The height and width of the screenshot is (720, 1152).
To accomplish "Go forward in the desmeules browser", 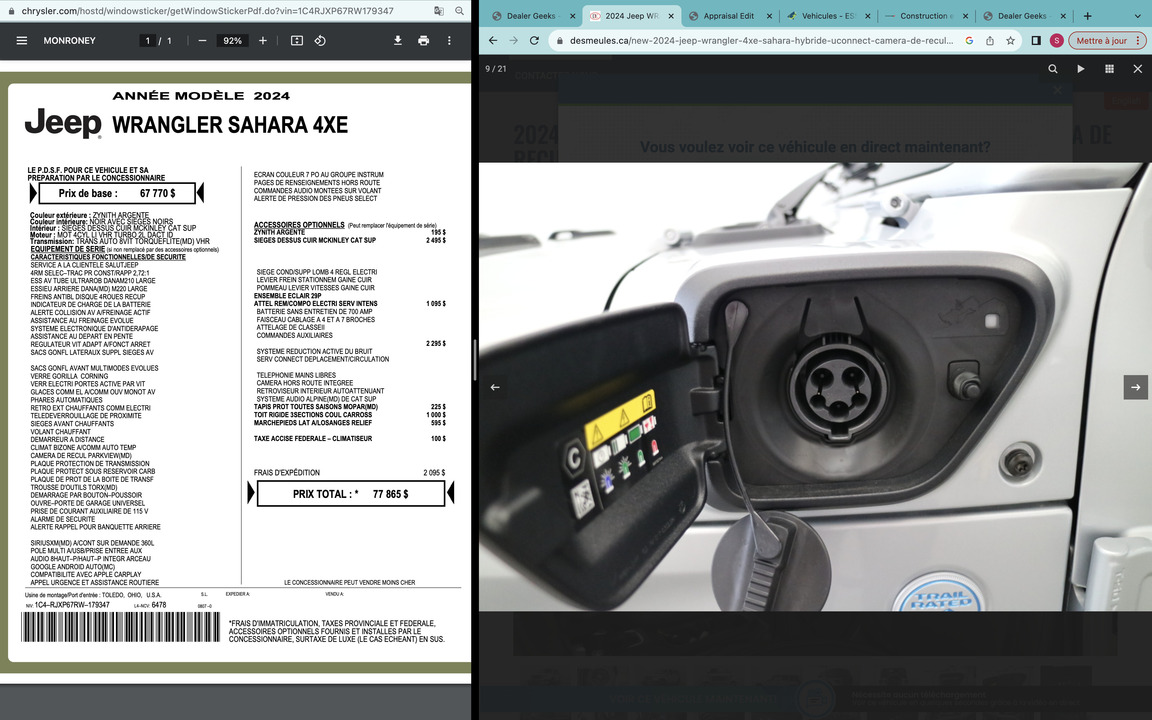I will coord(514,40).
